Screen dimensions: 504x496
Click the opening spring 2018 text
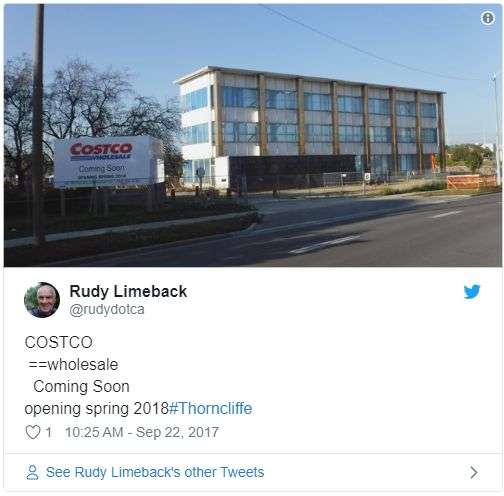coord(97,409)
